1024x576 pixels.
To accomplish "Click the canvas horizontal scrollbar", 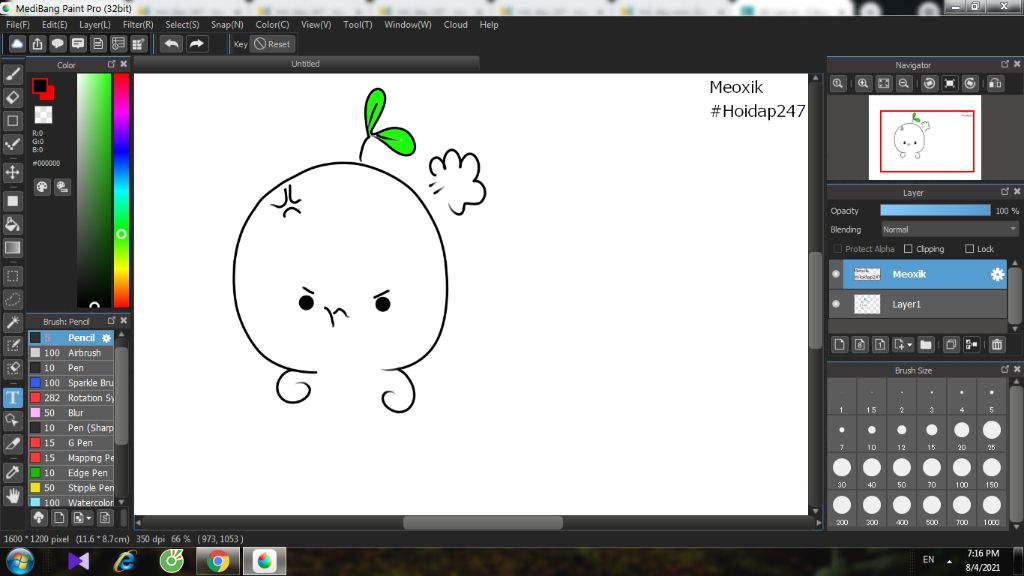I will pos(483,522).
